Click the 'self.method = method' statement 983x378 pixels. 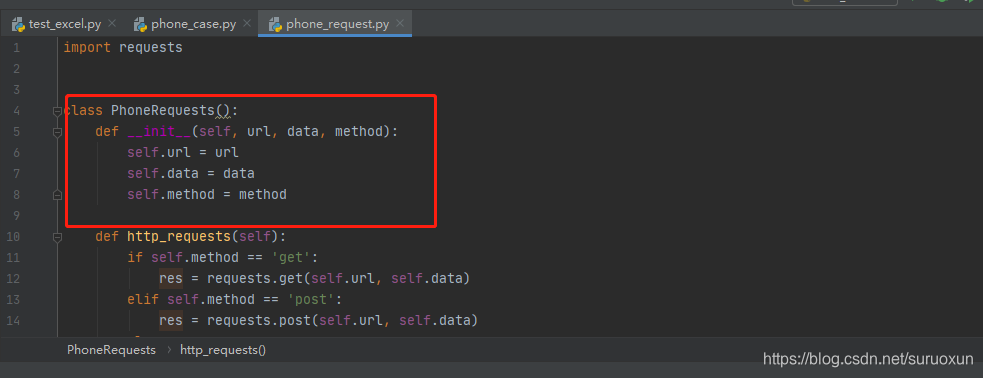207,194
